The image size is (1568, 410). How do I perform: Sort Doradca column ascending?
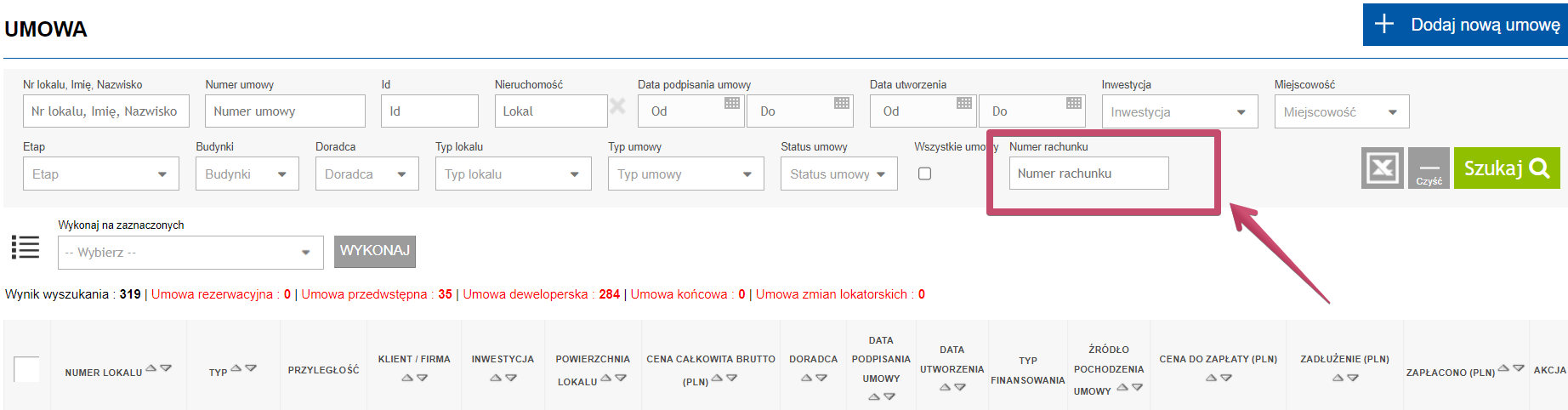(806, 378)
